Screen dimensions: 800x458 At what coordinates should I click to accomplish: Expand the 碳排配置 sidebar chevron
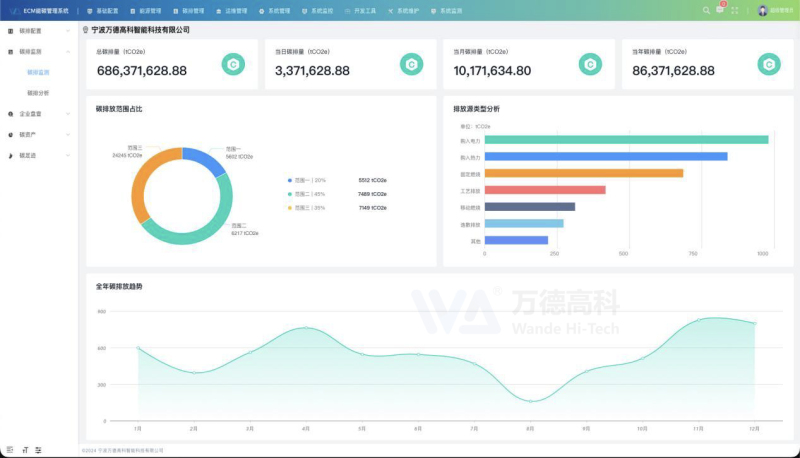(68, 31)
